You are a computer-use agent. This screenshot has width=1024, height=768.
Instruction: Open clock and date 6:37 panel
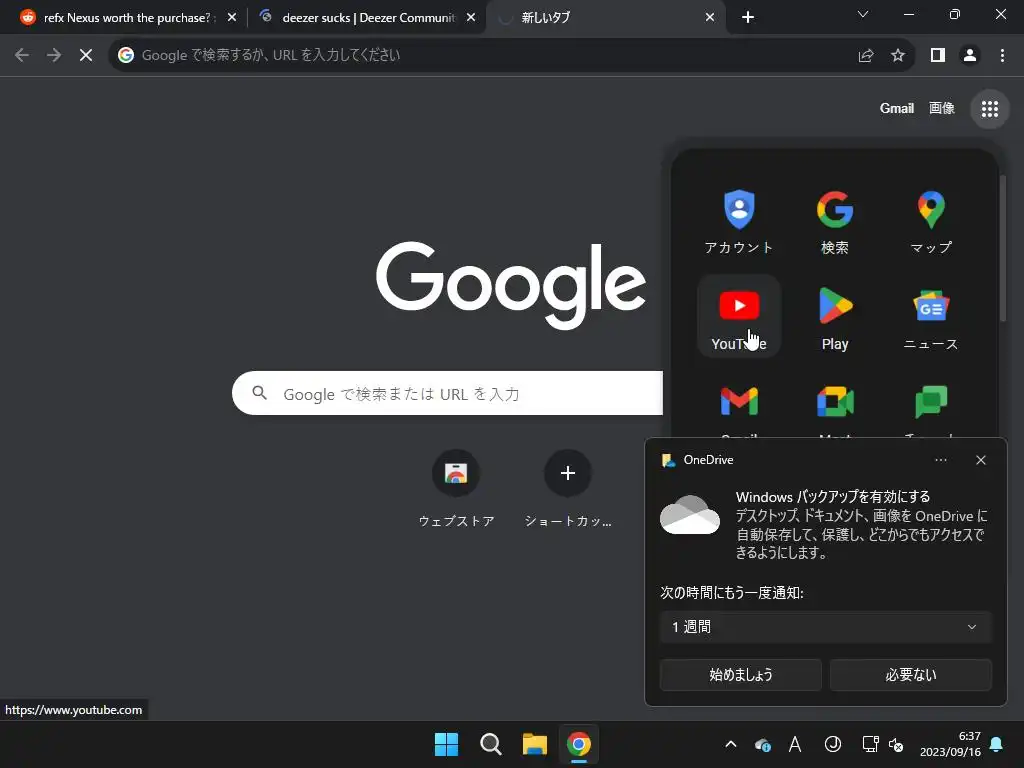click(x=950, y=744)
